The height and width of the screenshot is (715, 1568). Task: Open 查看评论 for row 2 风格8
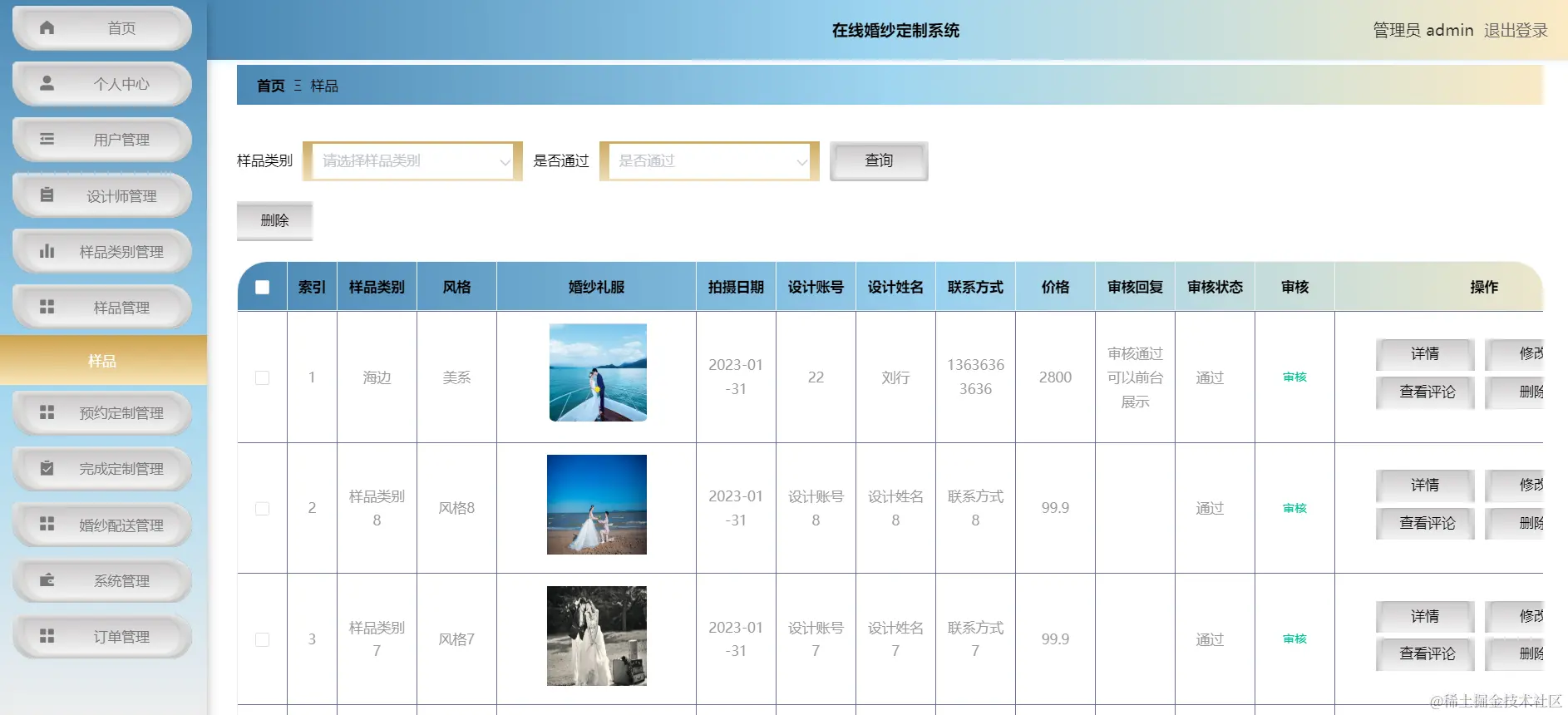coord(1425,524)
